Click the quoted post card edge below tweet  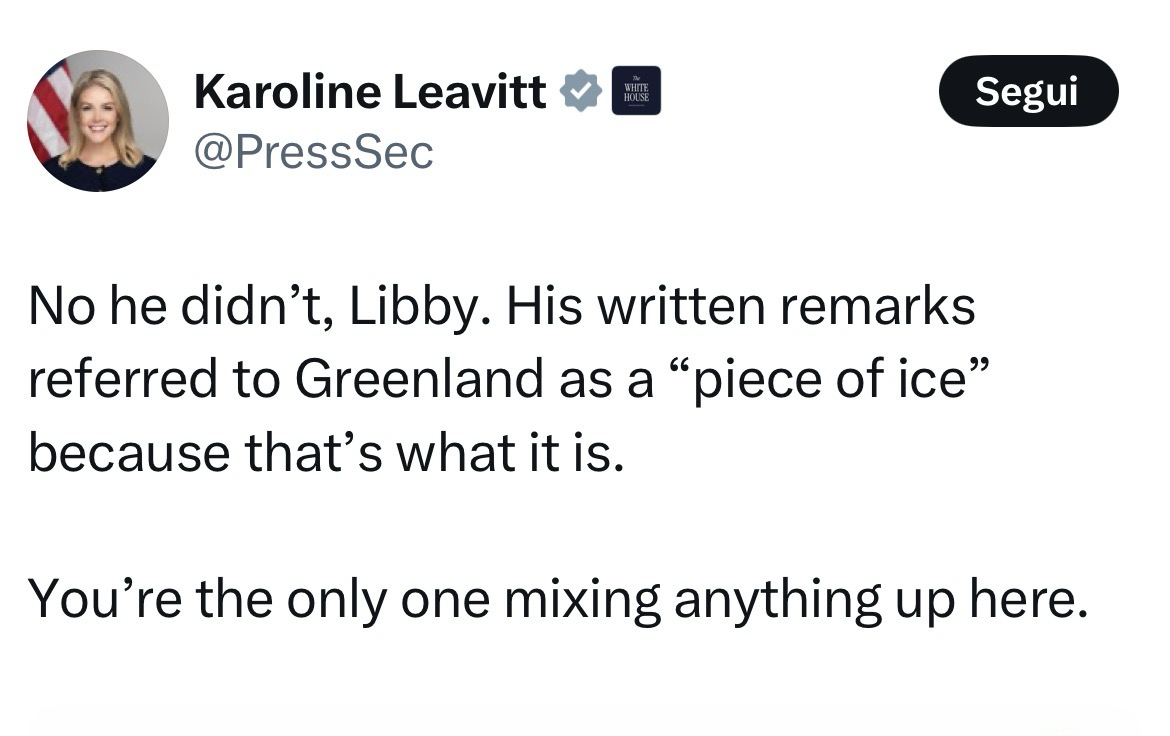pyautogui.click(x=585, y=720)
